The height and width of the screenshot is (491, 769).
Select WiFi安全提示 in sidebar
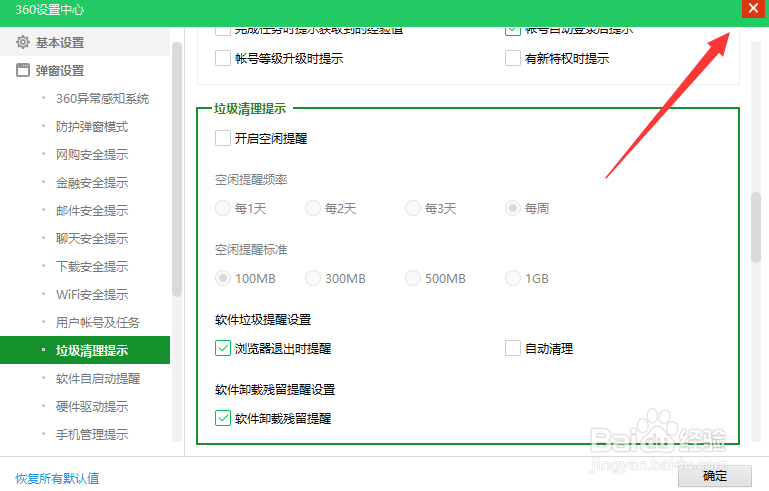tap(92, 294)
